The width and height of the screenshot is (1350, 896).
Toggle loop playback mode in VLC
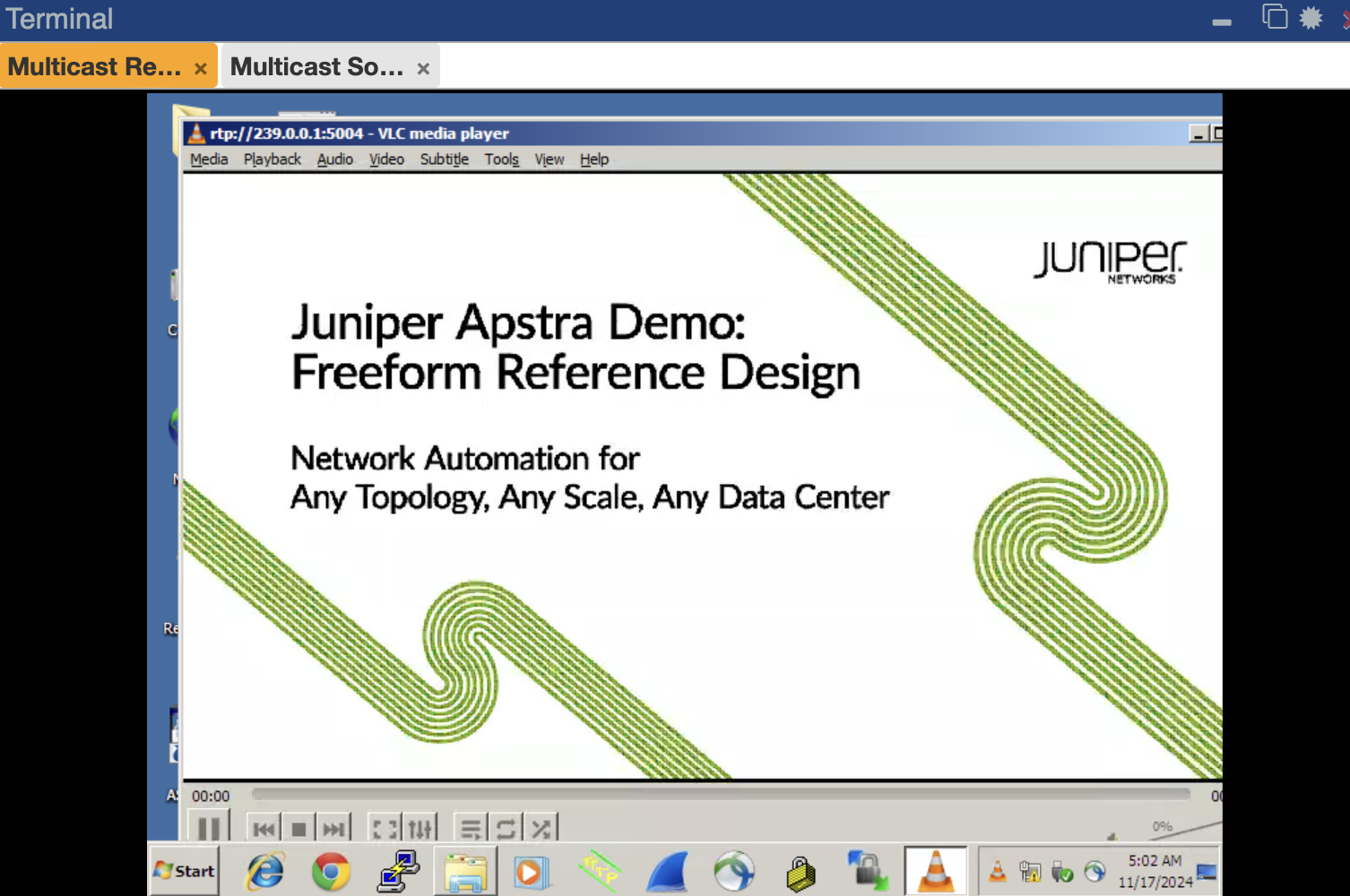(x=506, y=827)
